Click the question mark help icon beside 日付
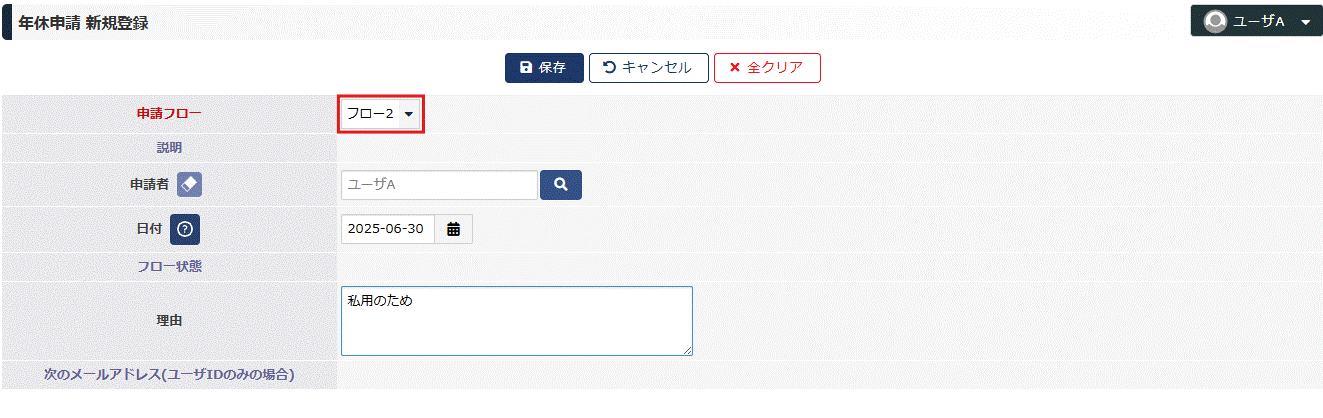Screen dimensions: 1323x418 coord(185,229)
